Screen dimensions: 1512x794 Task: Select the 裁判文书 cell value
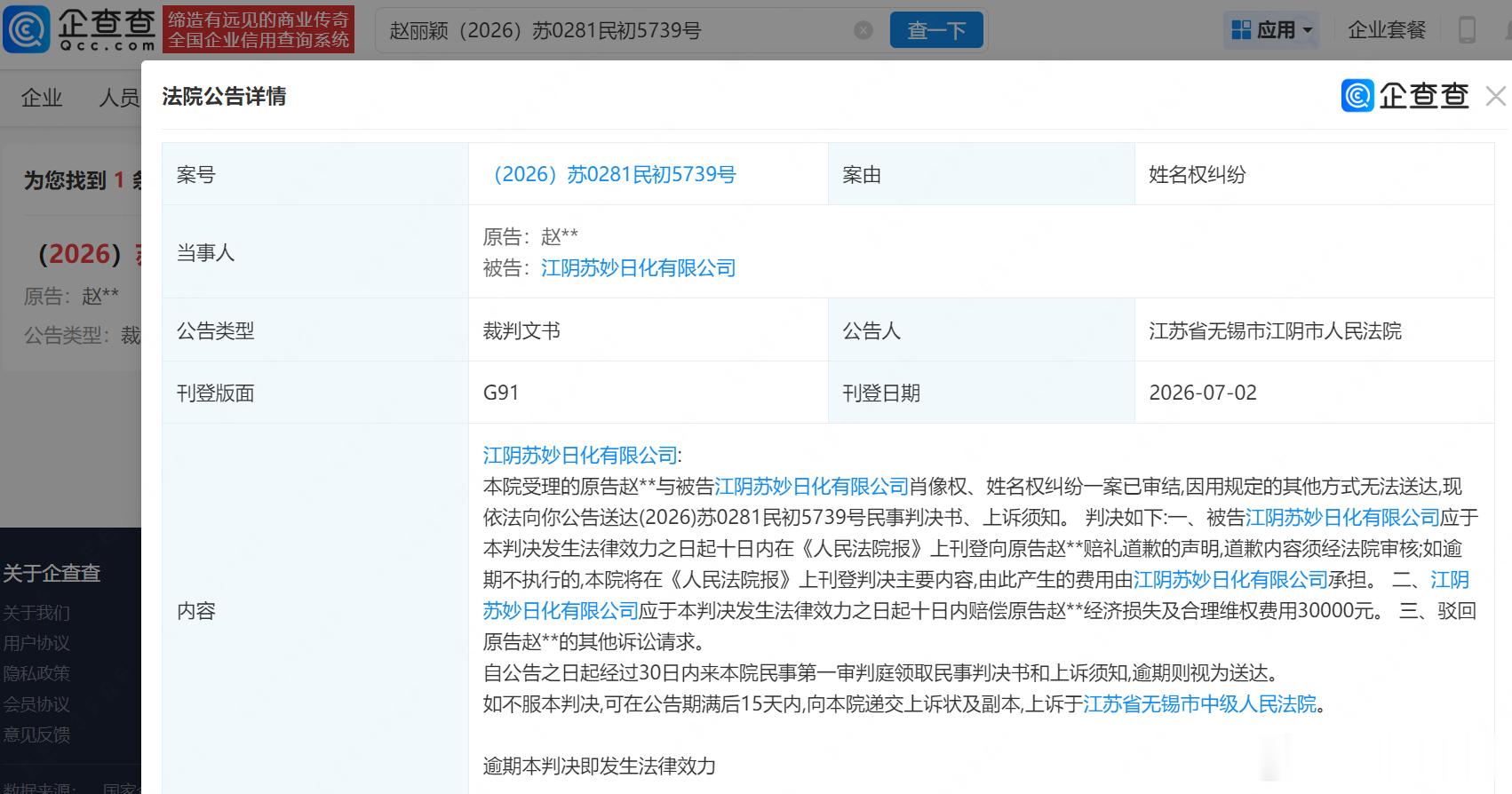point(521,331)
